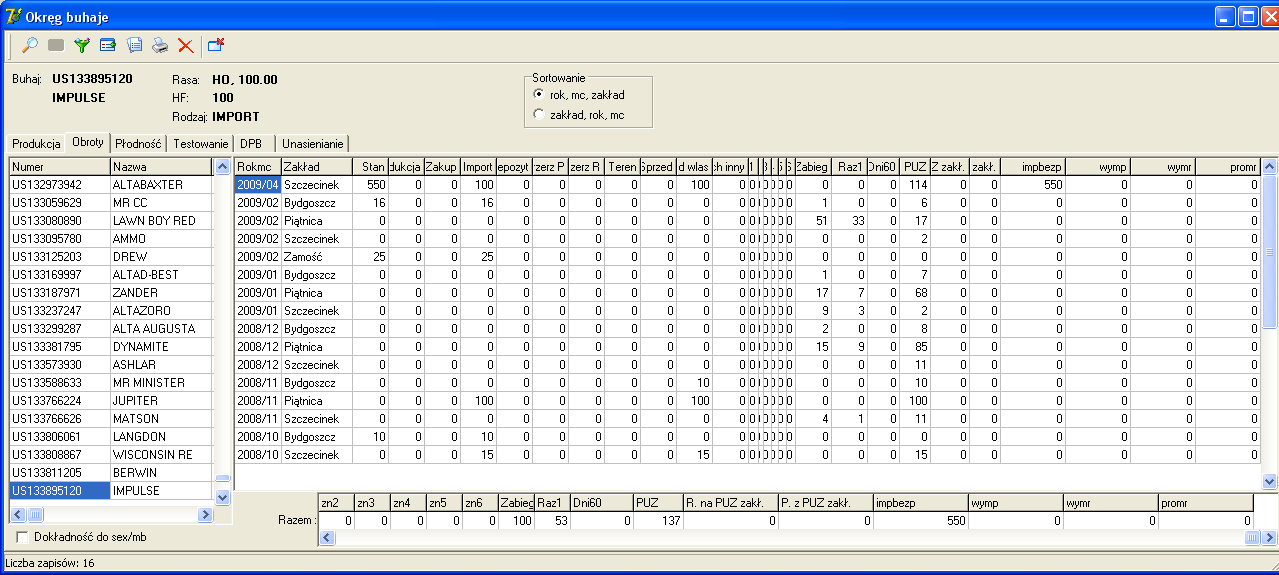Click the impbezp column header in main grid
This screenshot has width=1279, height=575.
1032,167
